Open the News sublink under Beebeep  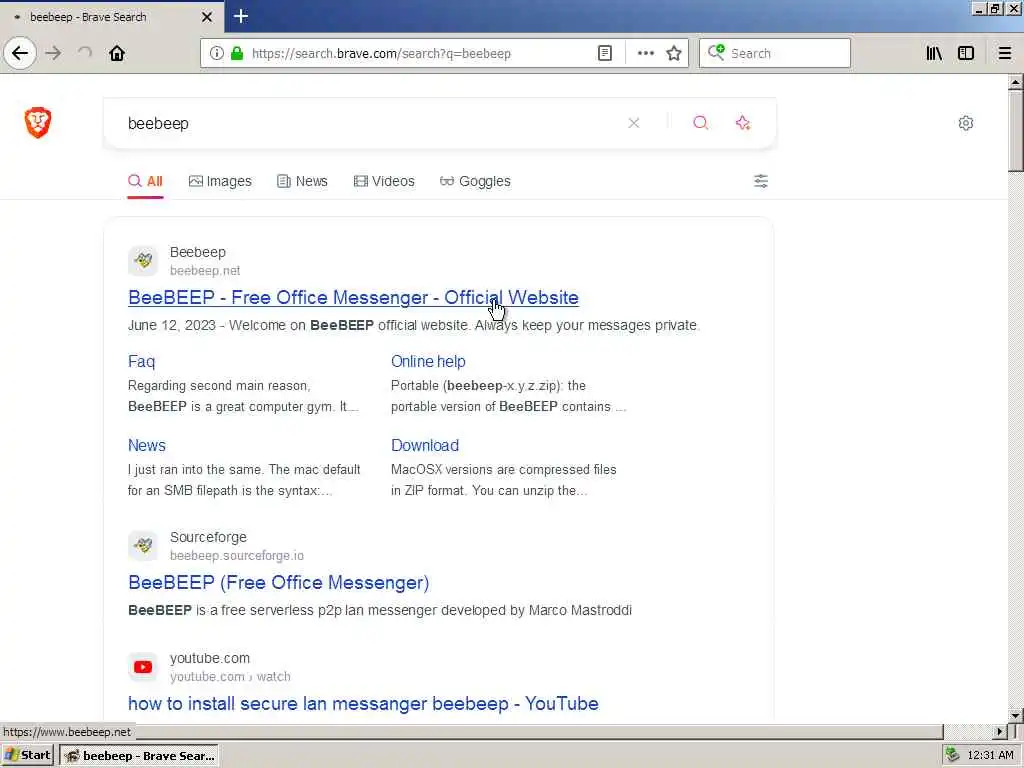coord(147,445)
